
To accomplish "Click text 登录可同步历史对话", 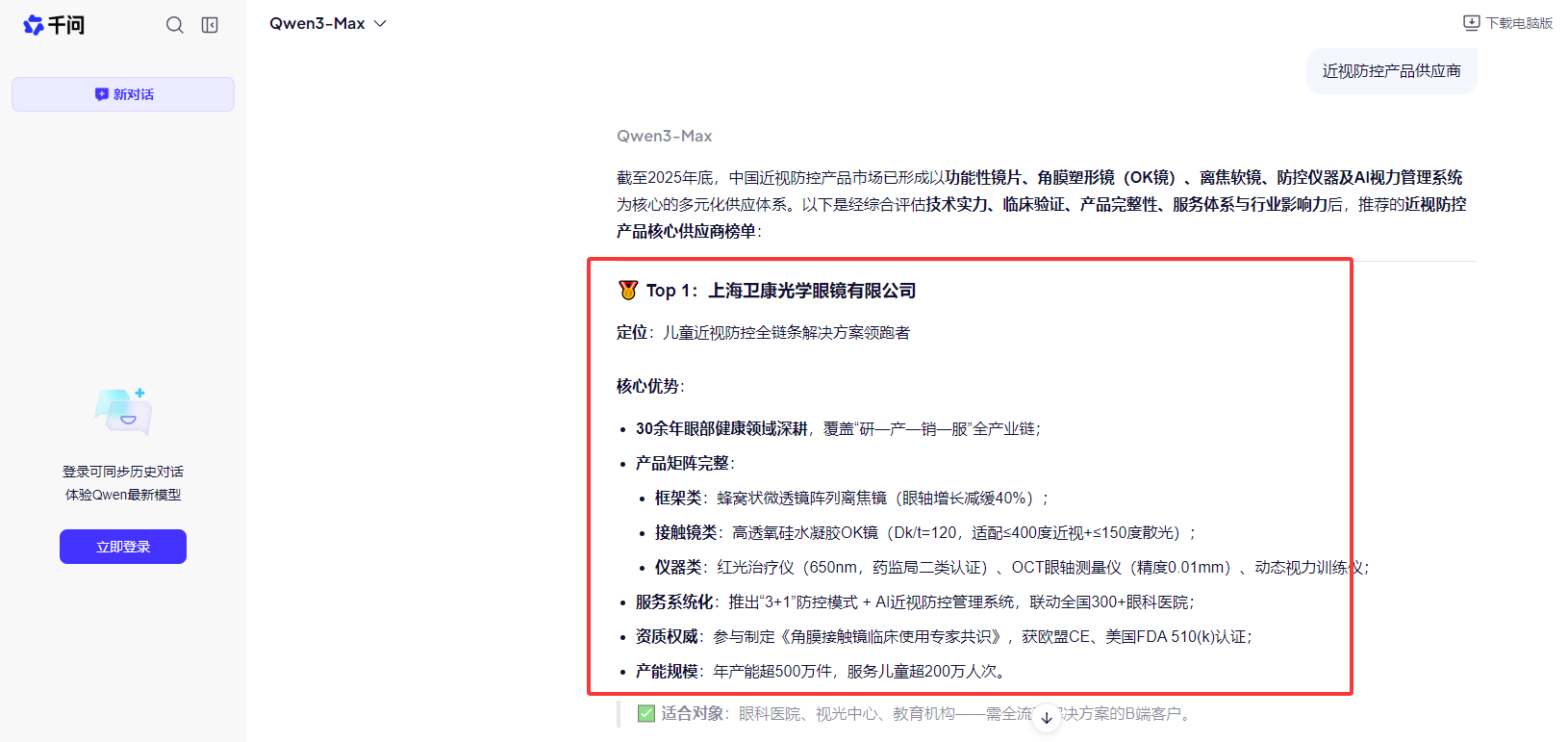I will coord(123,472).
